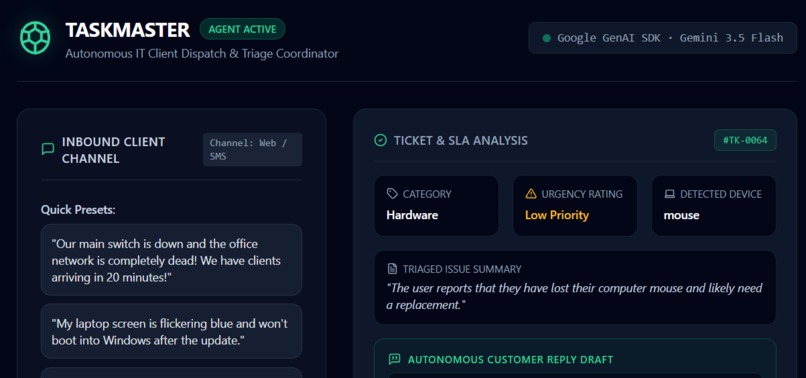Click the Channel: Web / SMS label
The height and width of the screenshot is (378, 806).
252,150
